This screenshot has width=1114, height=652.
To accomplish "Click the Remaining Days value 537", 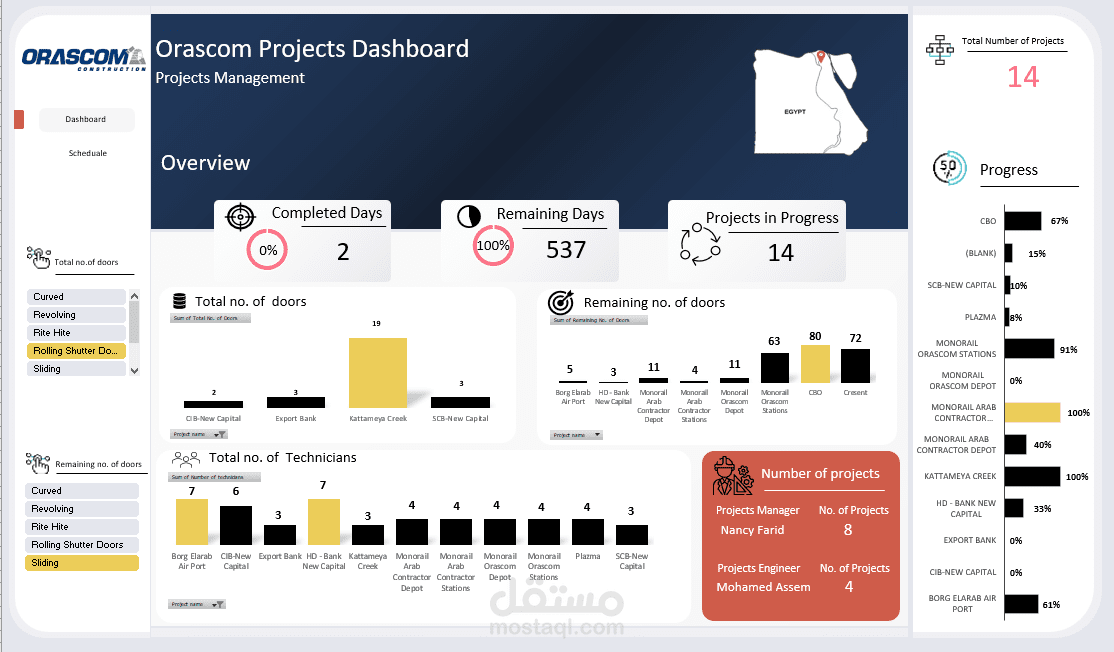I will click(566, 250).
